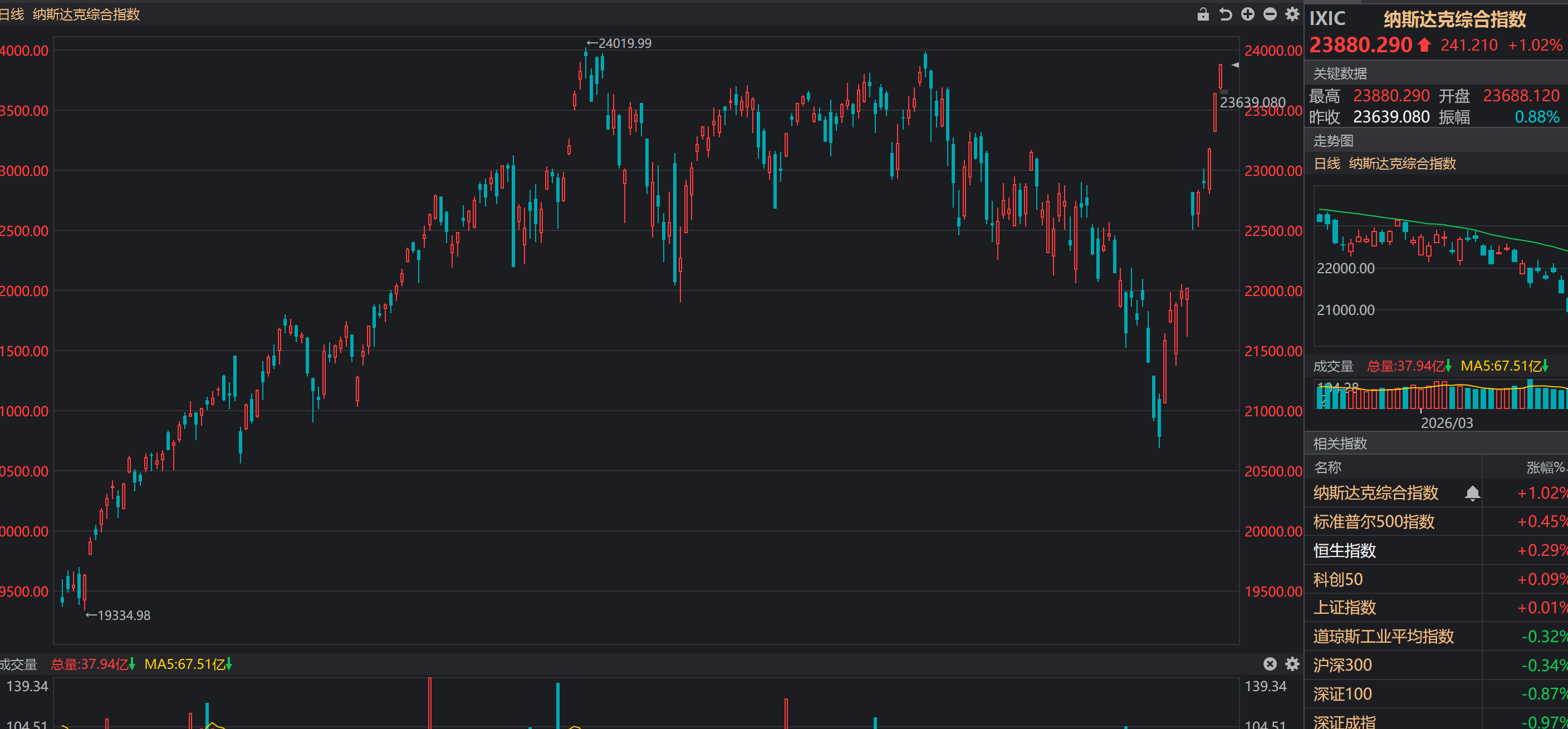Image resolution: width=1568 pixels, height=729 pixels.
Task: Open 日线 period in the 走势图 mini chart
Action: point(1326,163)
